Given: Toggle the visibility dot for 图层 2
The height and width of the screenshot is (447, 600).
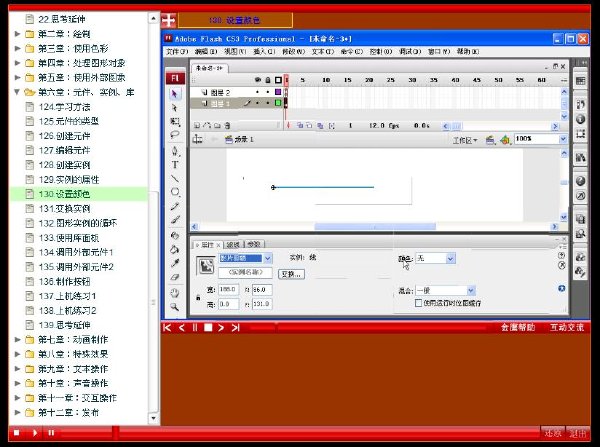Looking at the screenshot, I should coord(258,92).
